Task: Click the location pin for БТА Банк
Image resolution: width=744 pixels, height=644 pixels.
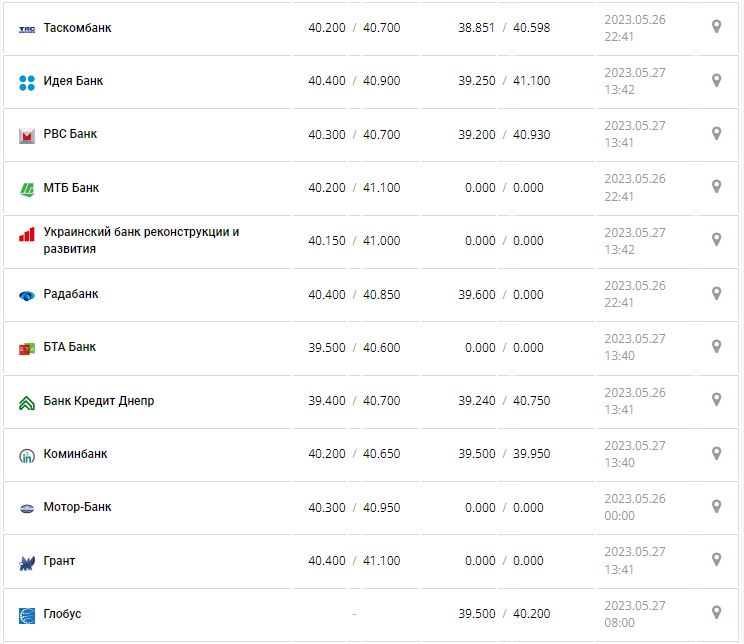Action: [x=716, y=346]
